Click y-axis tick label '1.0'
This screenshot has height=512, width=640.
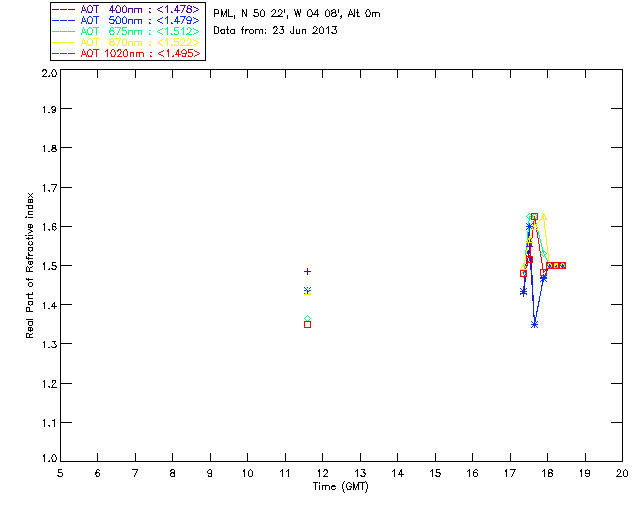click(49, 458)
